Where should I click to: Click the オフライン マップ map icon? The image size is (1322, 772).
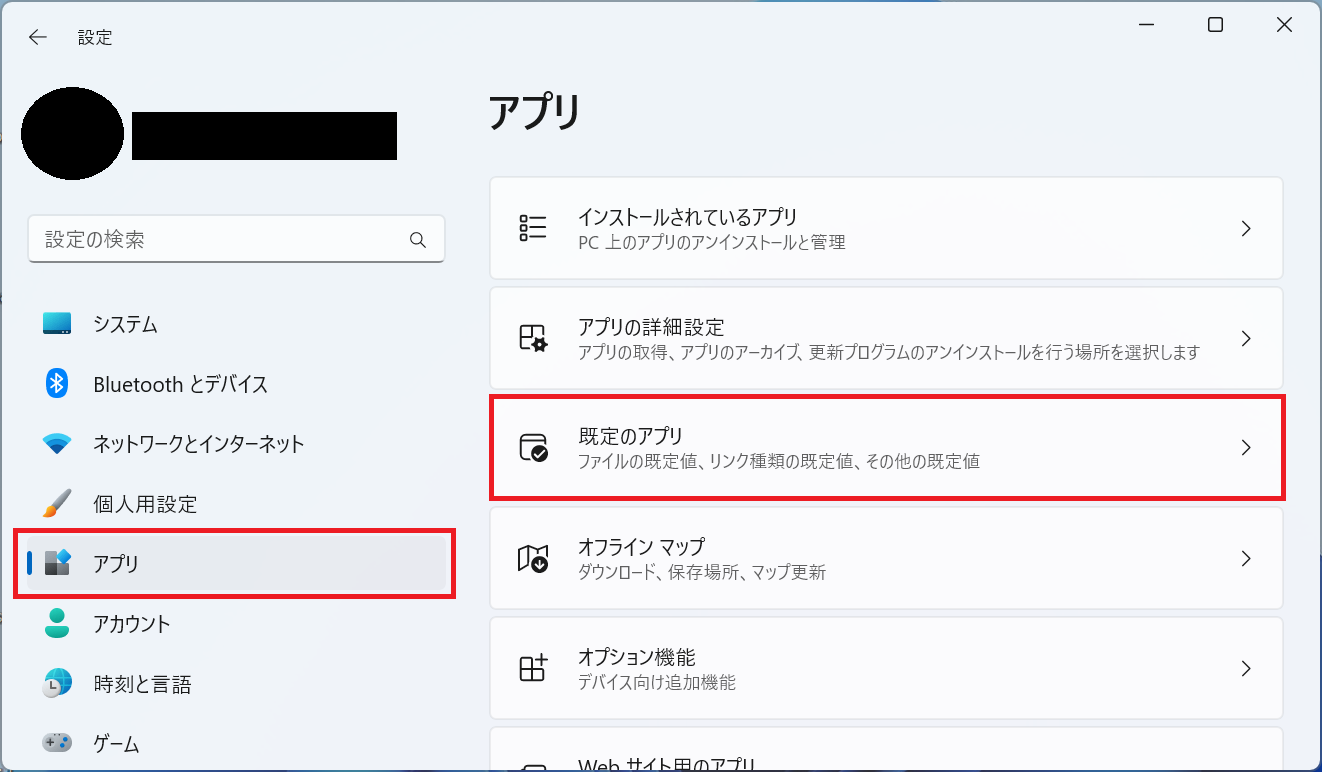[532, 558]
